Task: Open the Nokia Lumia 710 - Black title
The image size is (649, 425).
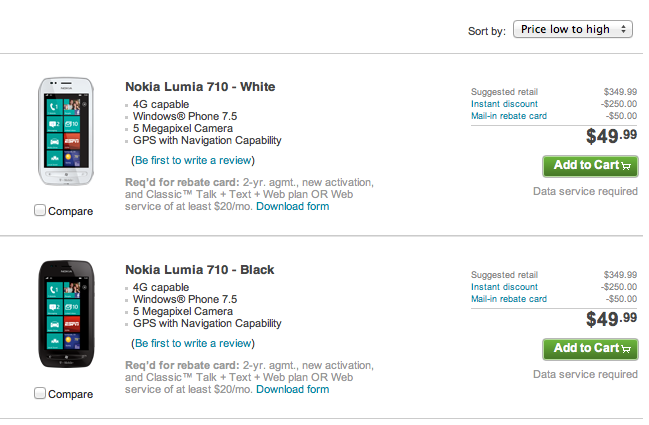Action: coord(200,270)
